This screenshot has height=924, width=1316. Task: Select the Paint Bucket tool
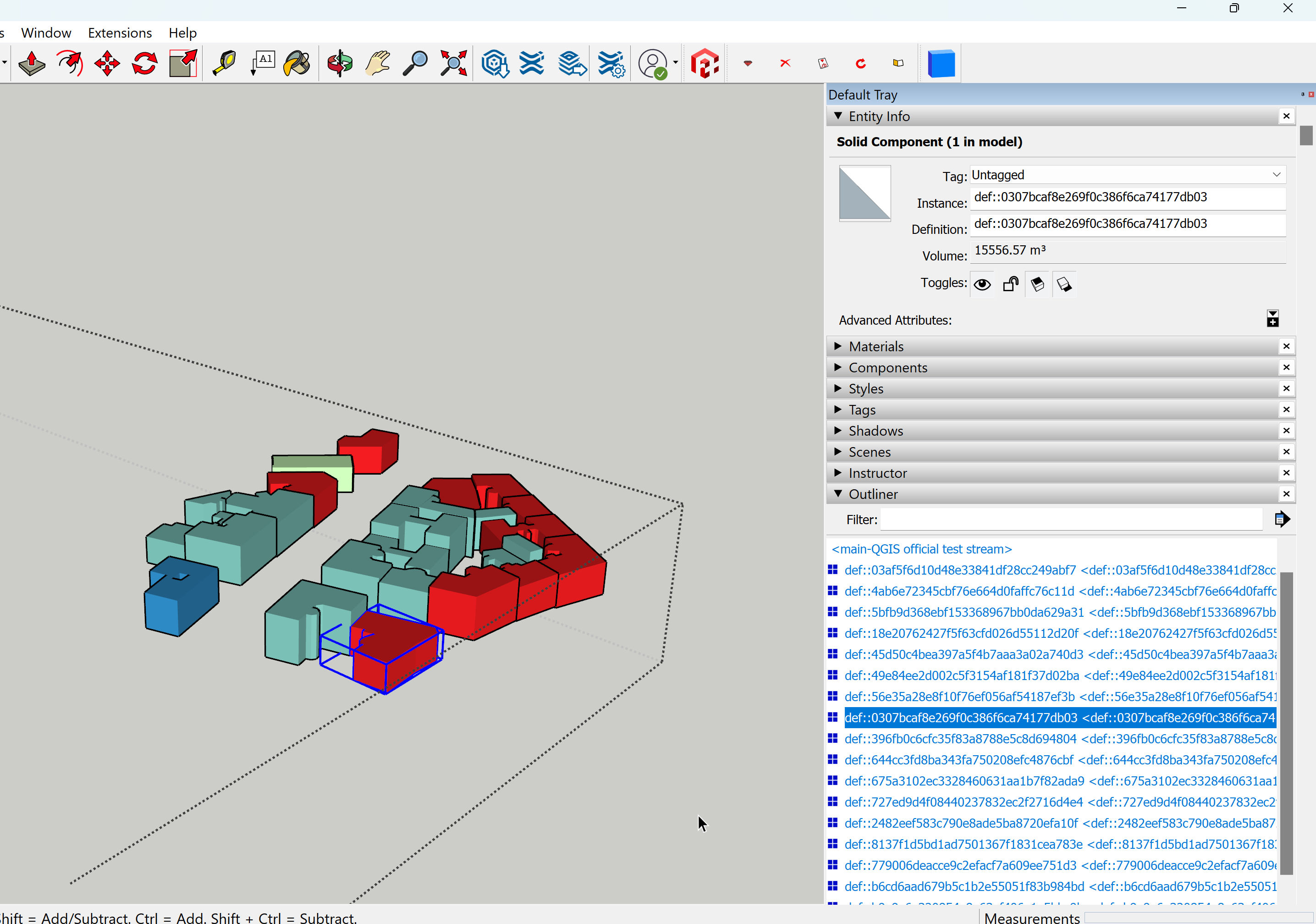click(297, 63)
